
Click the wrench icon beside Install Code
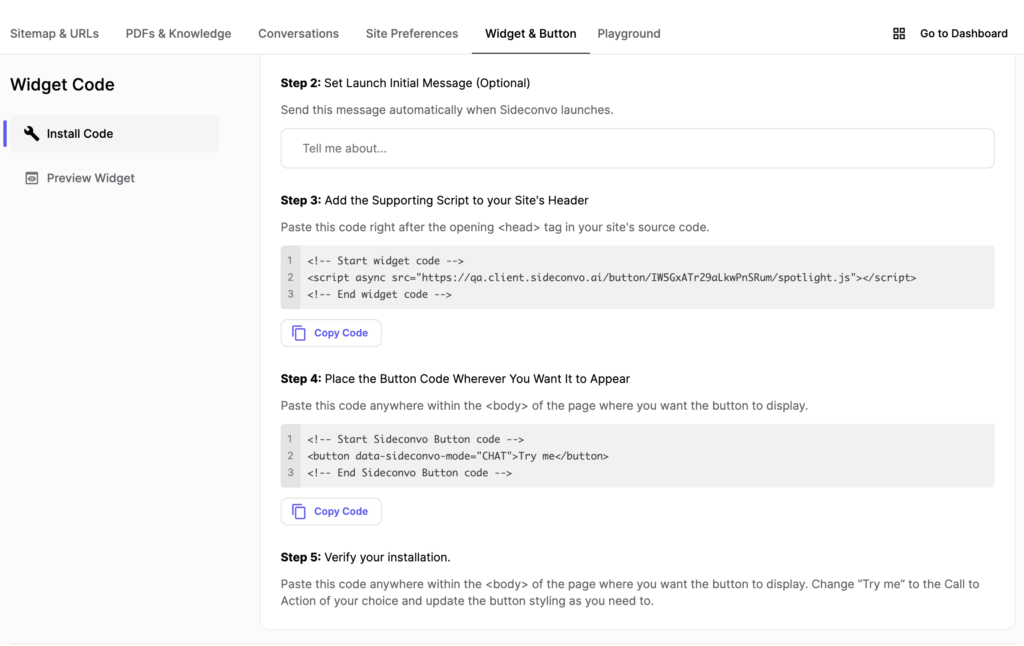point(32,134)
